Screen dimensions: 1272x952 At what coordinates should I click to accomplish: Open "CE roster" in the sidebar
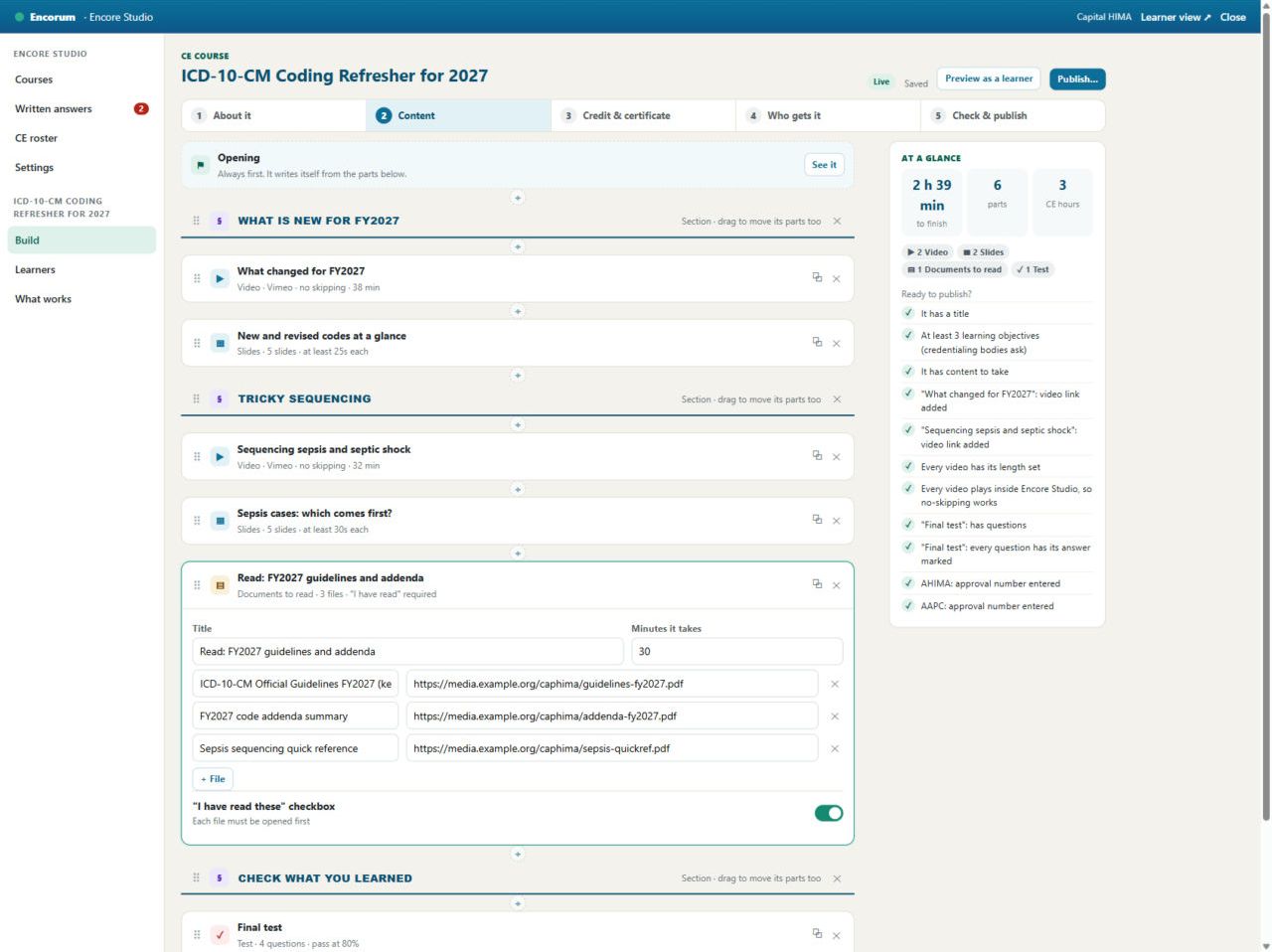[x=81, y=138]
